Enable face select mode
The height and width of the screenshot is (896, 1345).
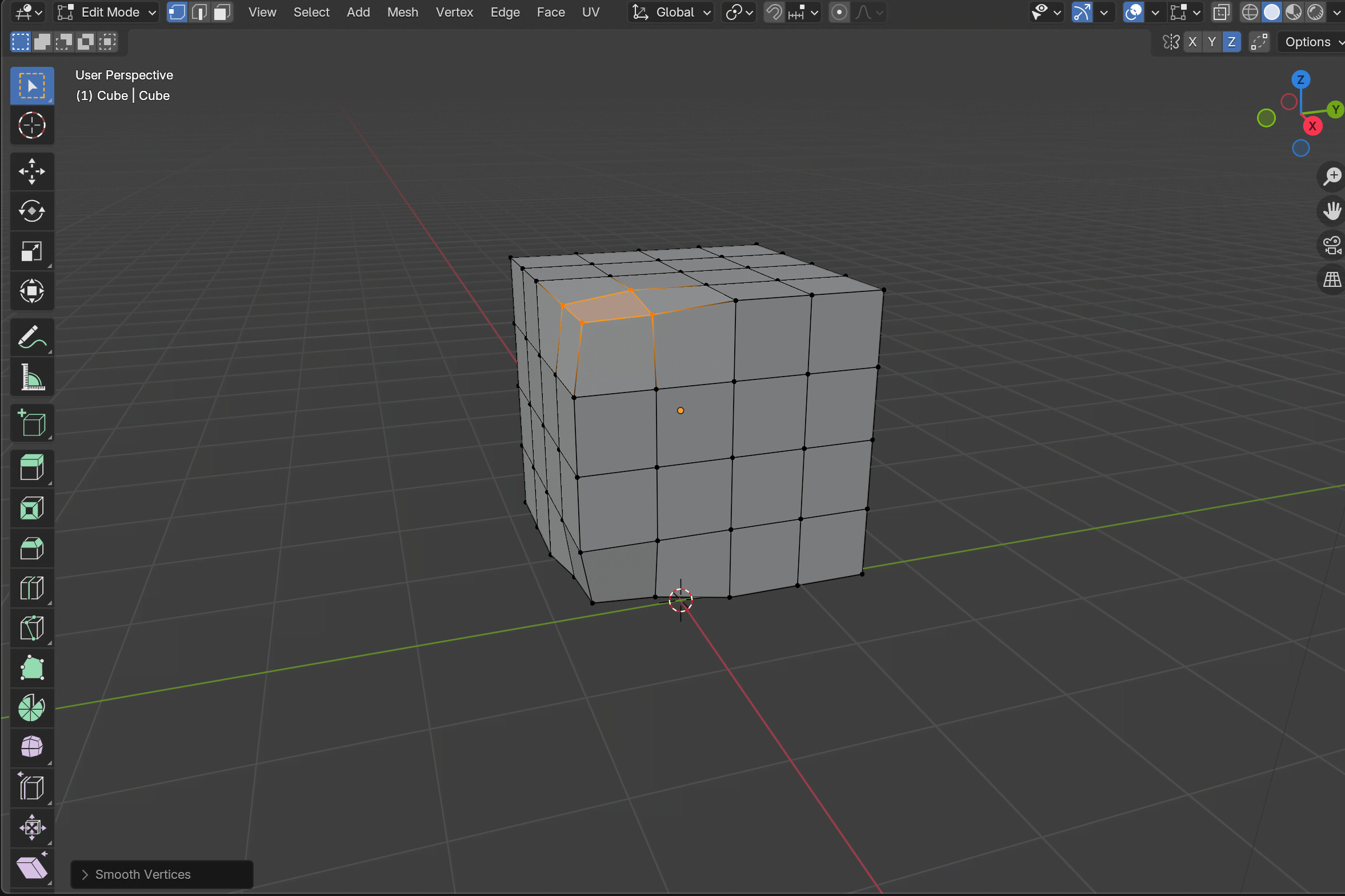pos(222,12)
